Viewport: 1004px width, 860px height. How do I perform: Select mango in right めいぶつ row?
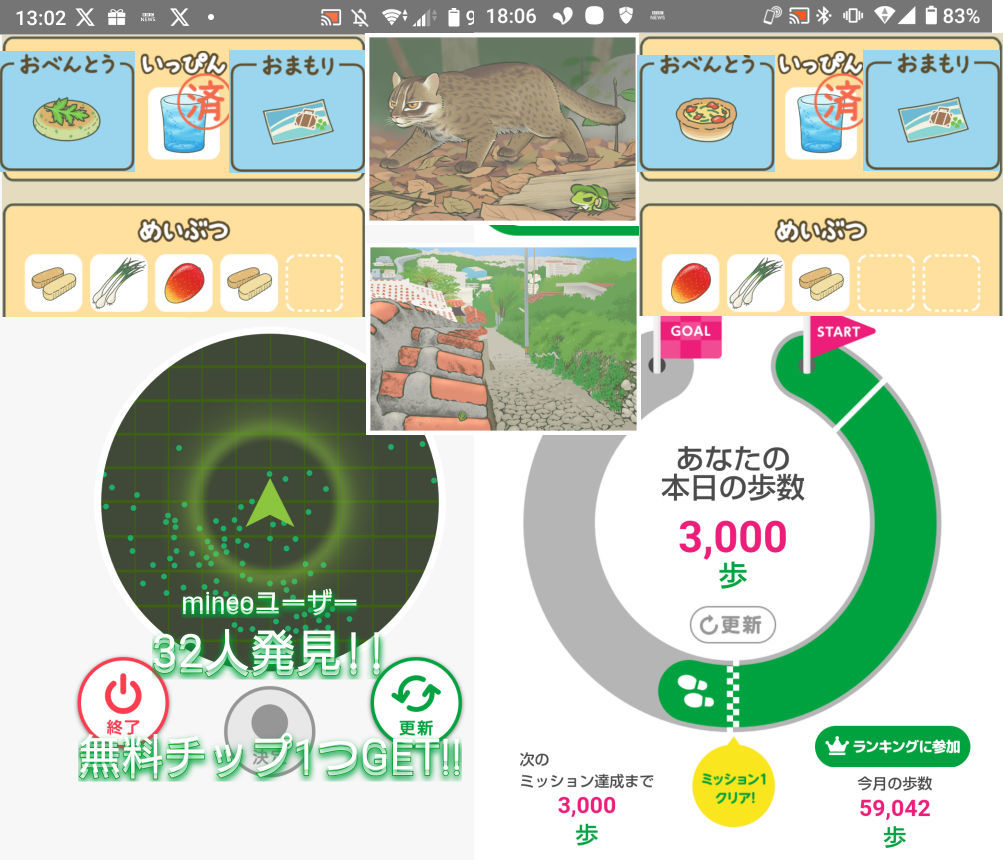(x=690, y=283)
